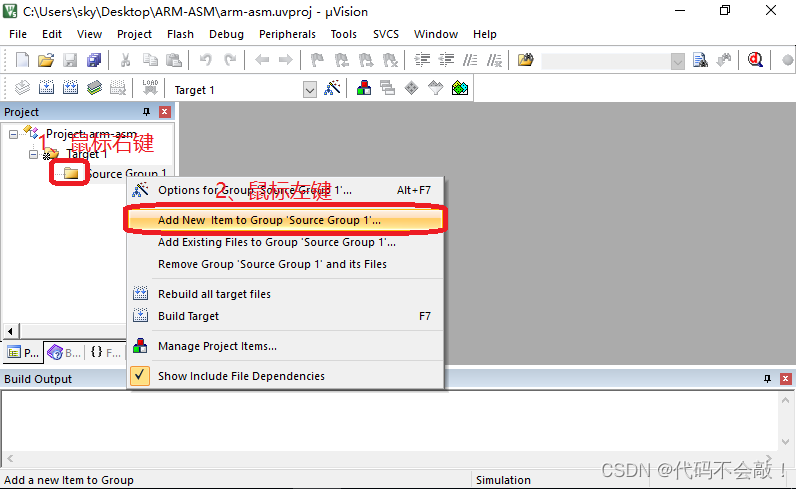Build target toolbar icon
Image resolution: width=800 pixels, height=489 pixels.
click(46, 88)
